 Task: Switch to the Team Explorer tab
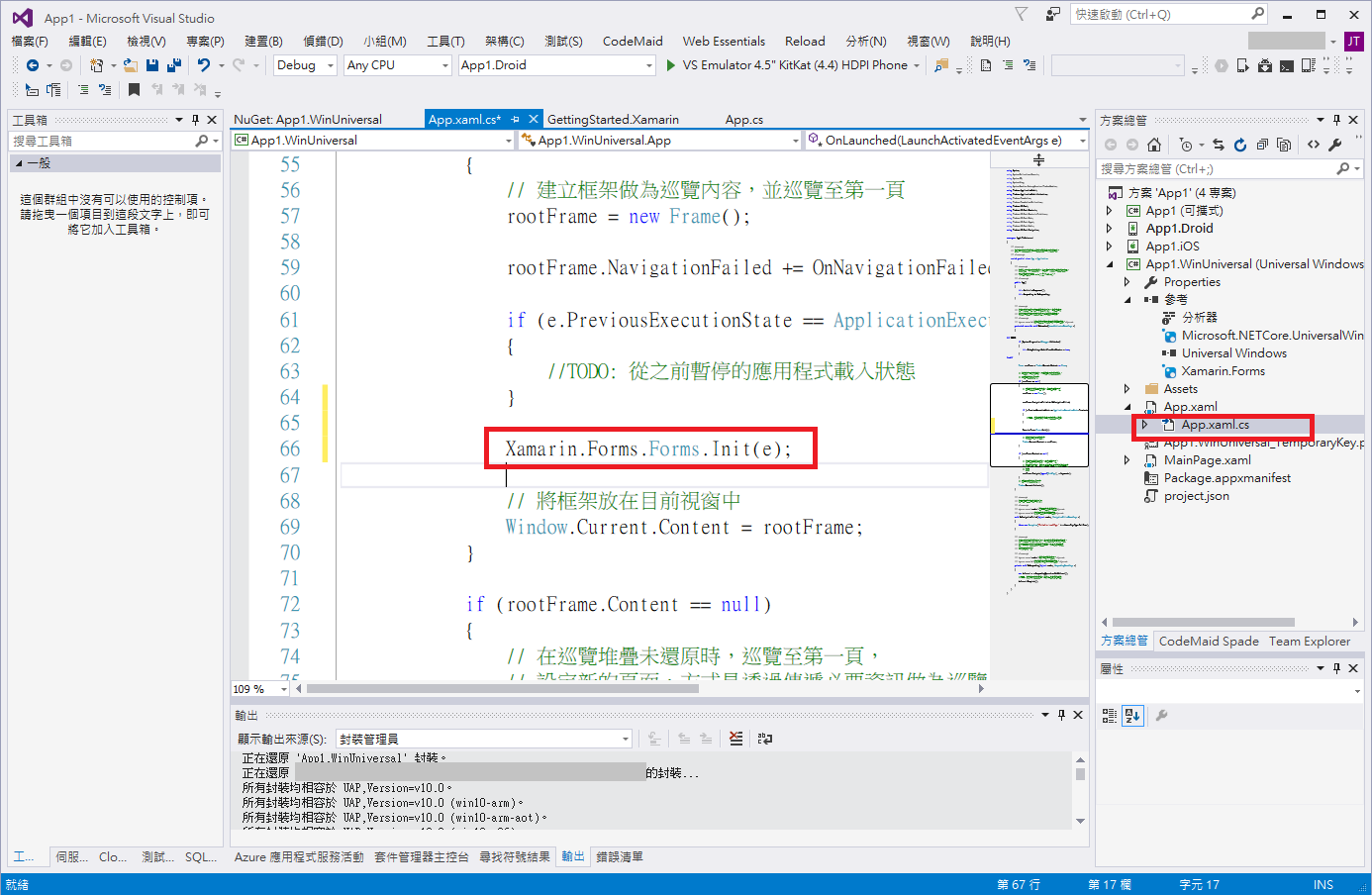coord(1310,642)
